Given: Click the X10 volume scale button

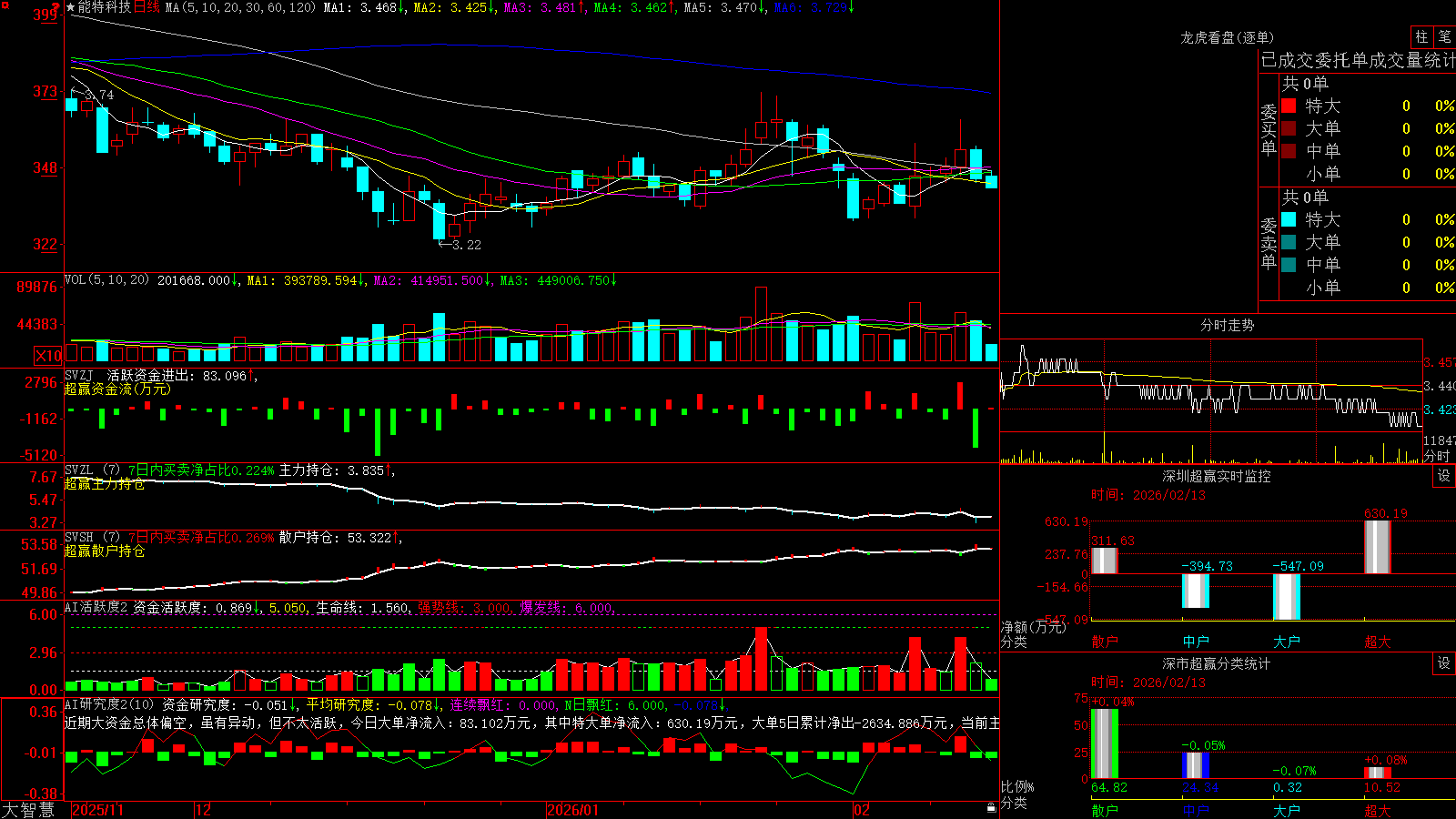Looking at the screenshot, I should [x=48, y=356].
